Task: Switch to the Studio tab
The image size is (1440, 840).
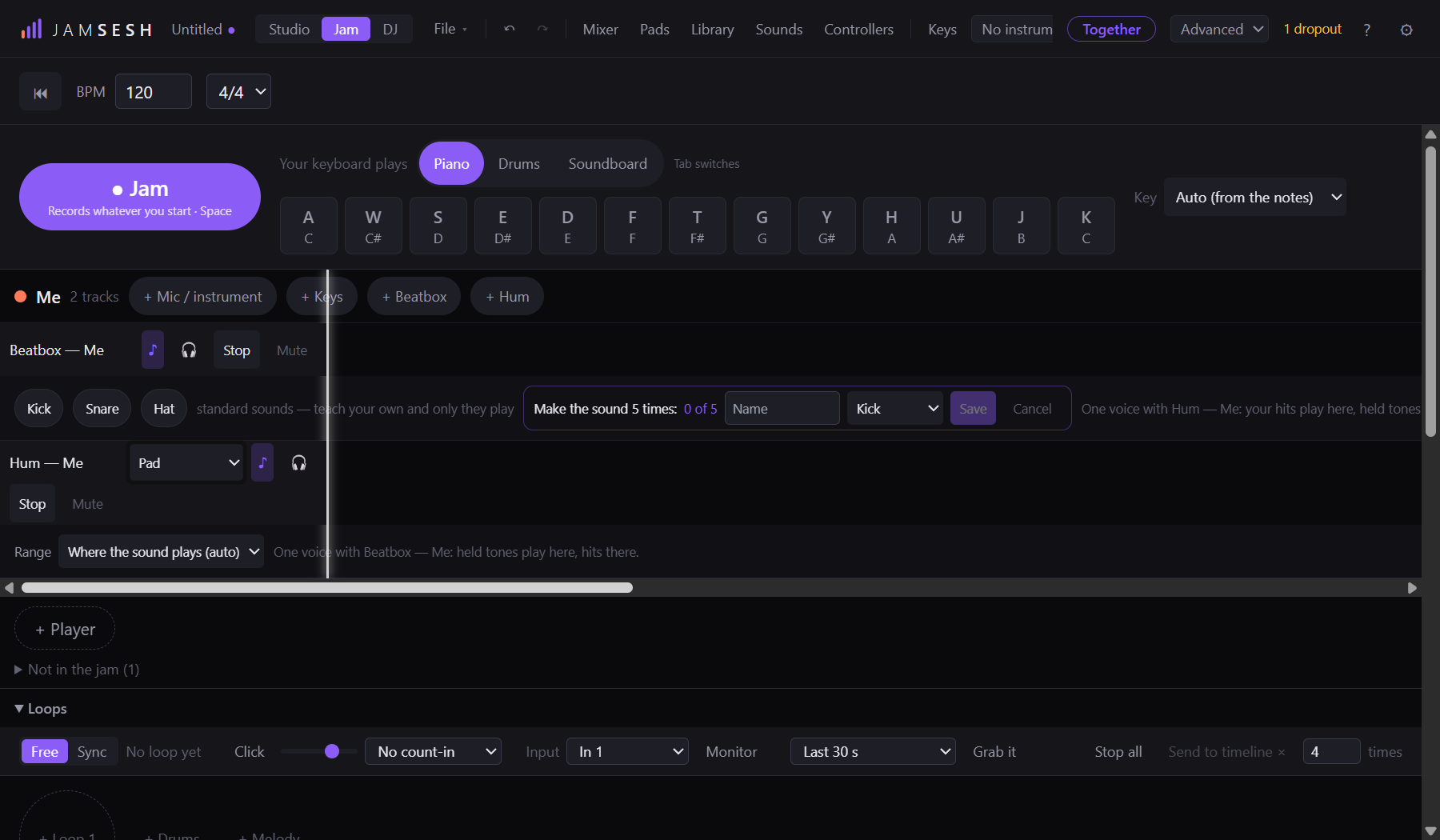Action: tap(289, 30)
